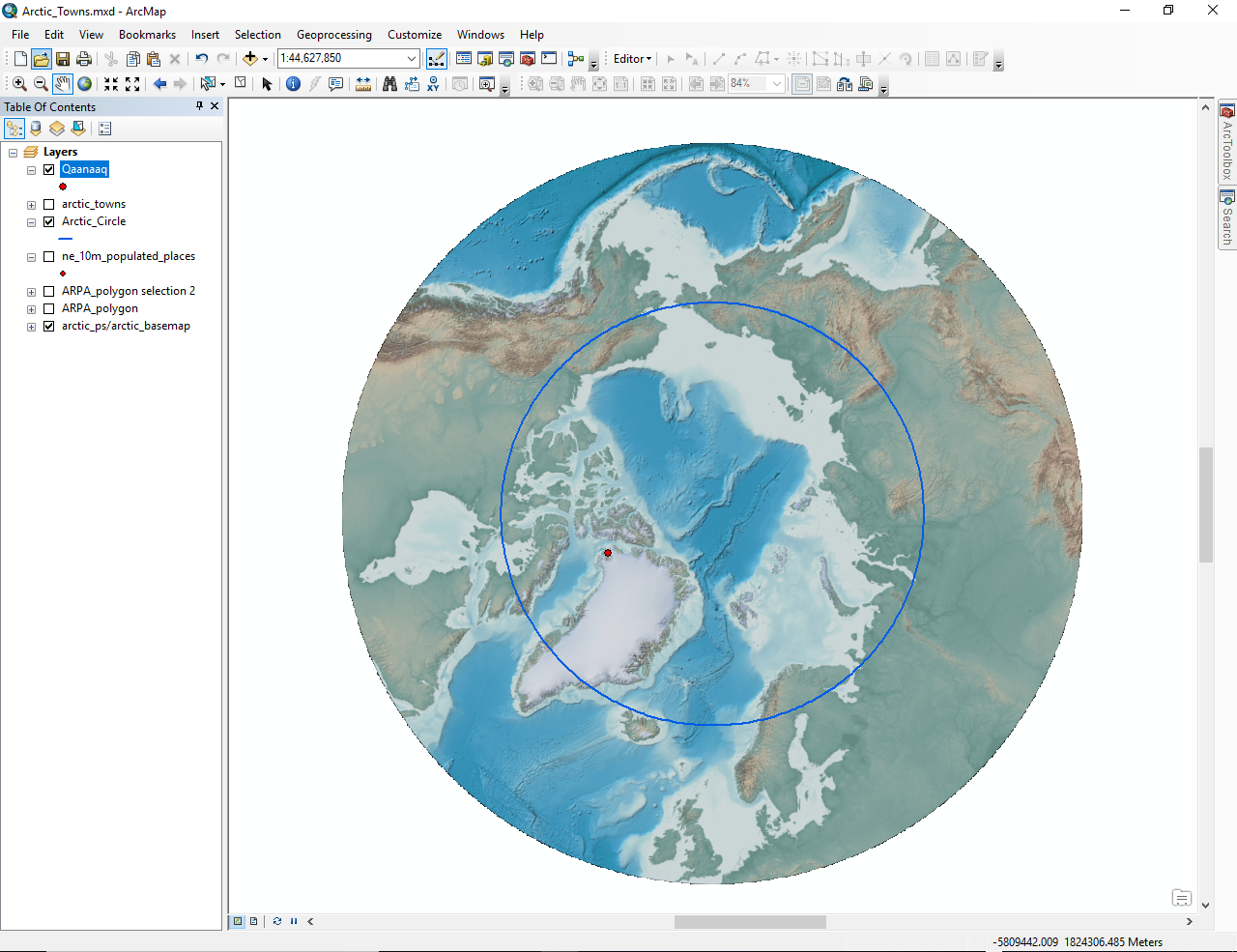This screenshot has height=952, width=1237.
Task: Open the Find binoculars tool
Action: (389, 84)
